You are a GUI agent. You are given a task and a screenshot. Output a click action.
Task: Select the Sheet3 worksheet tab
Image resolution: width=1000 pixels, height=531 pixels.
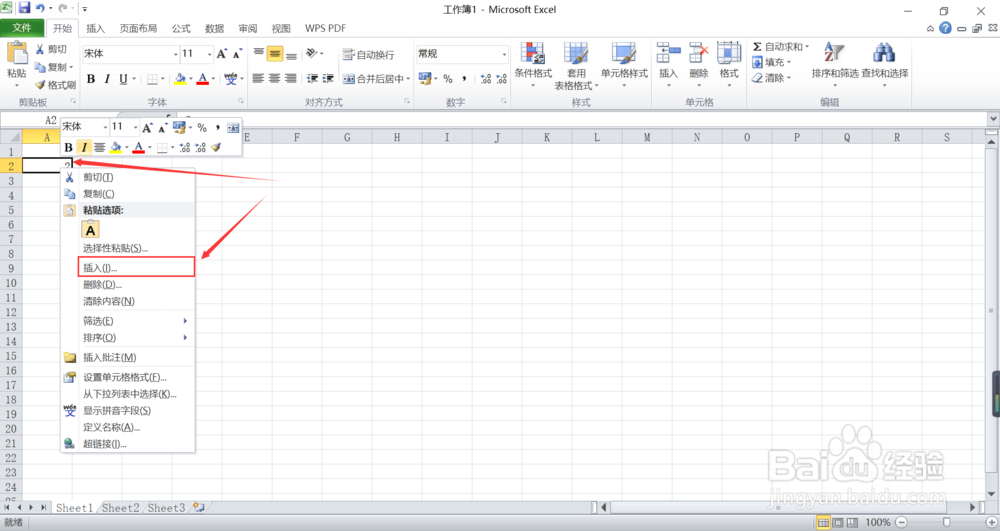click(166, 507)
